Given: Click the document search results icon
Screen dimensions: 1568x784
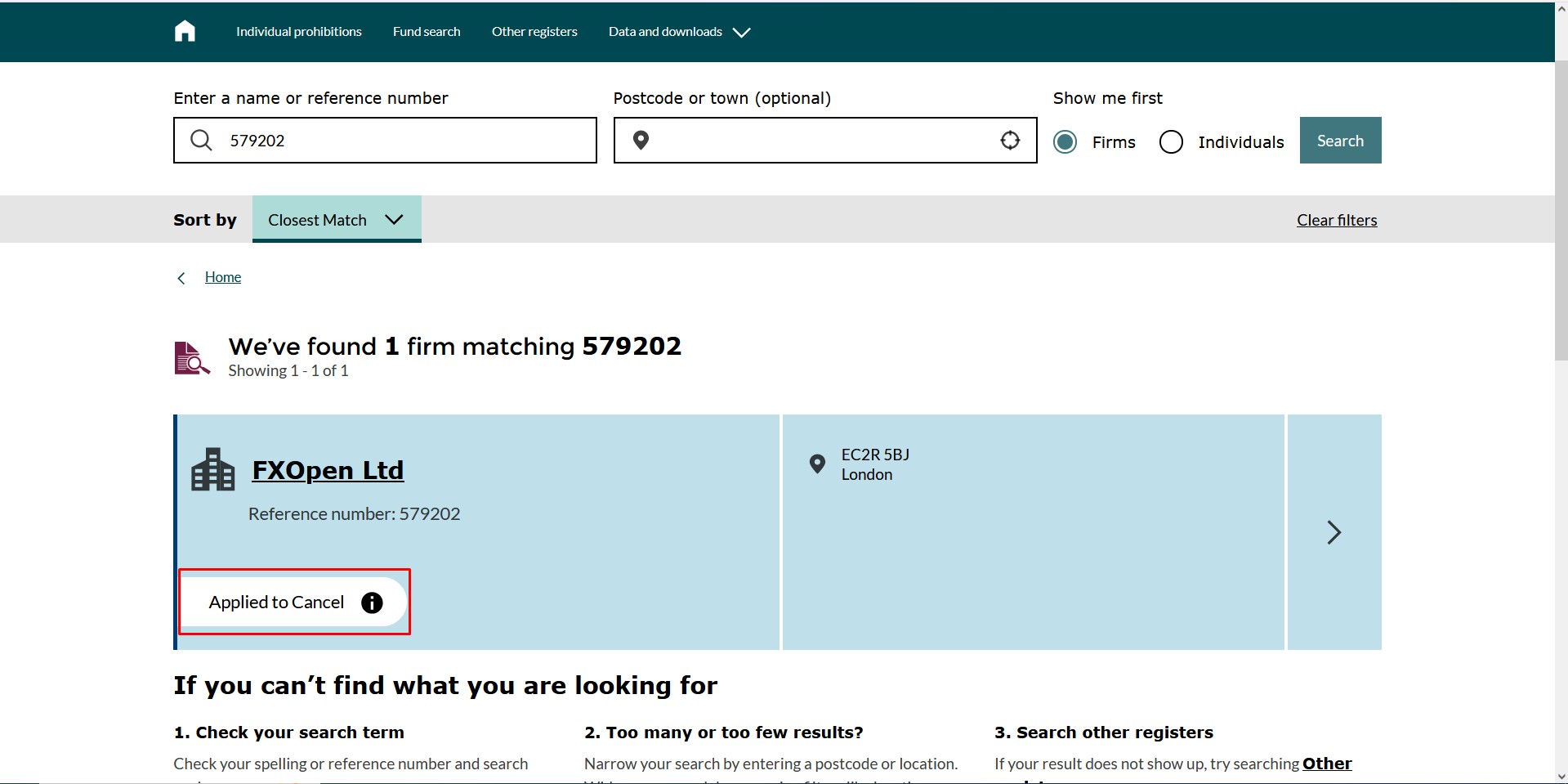Looking at the screenshot, I should tap(192, 358).
